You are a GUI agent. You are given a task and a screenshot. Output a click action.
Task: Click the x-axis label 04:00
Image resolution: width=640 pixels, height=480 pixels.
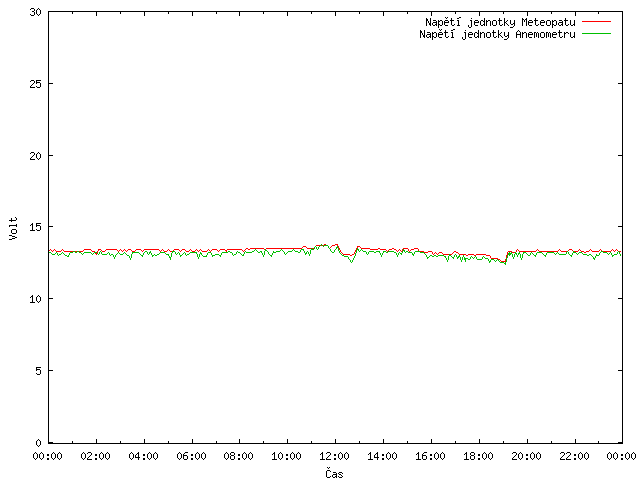[143, 456]
